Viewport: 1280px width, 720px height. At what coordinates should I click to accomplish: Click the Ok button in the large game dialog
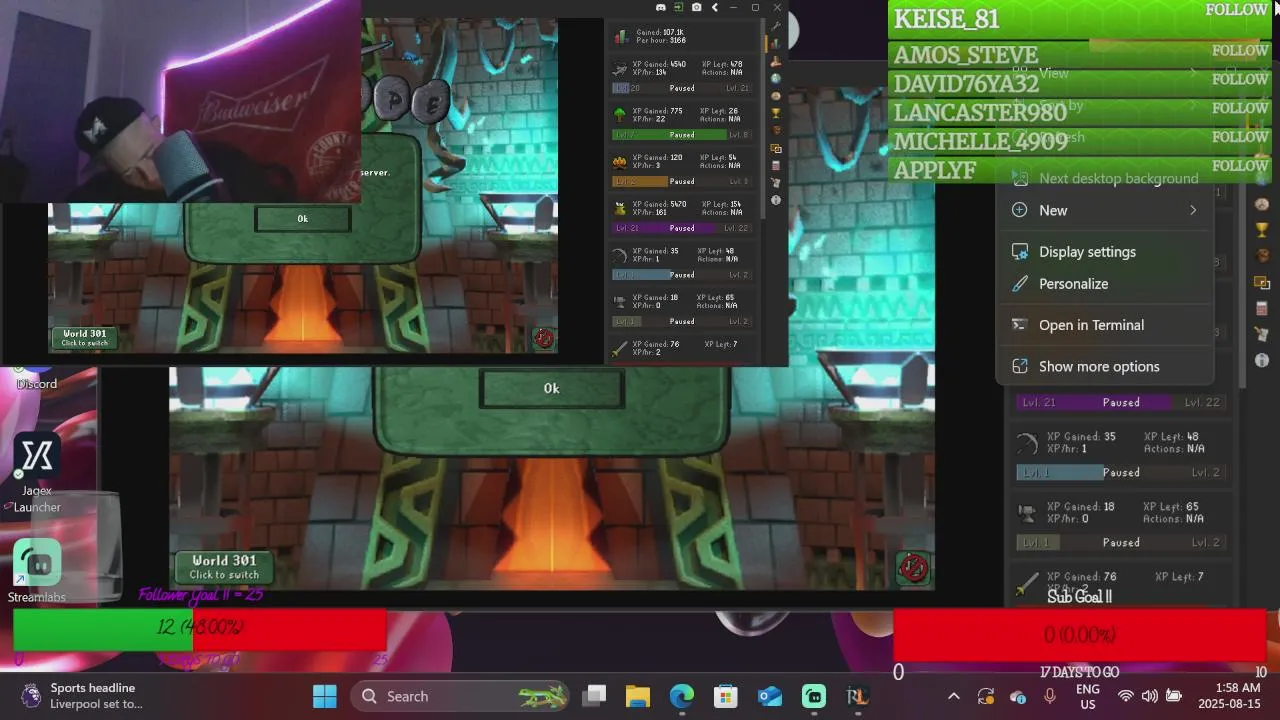[x=551, y=388]
